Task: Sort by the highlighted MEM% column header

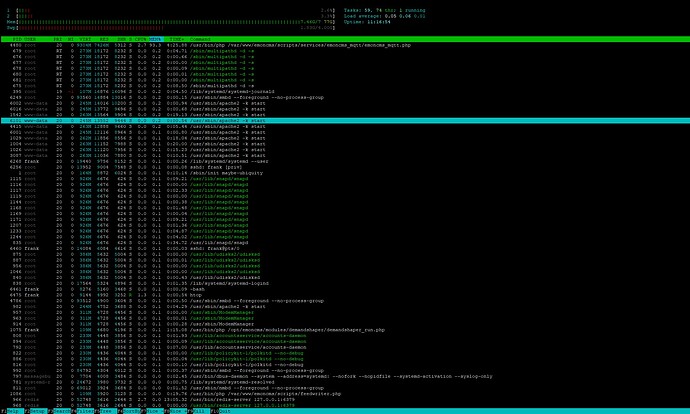Action: [156, 39]
